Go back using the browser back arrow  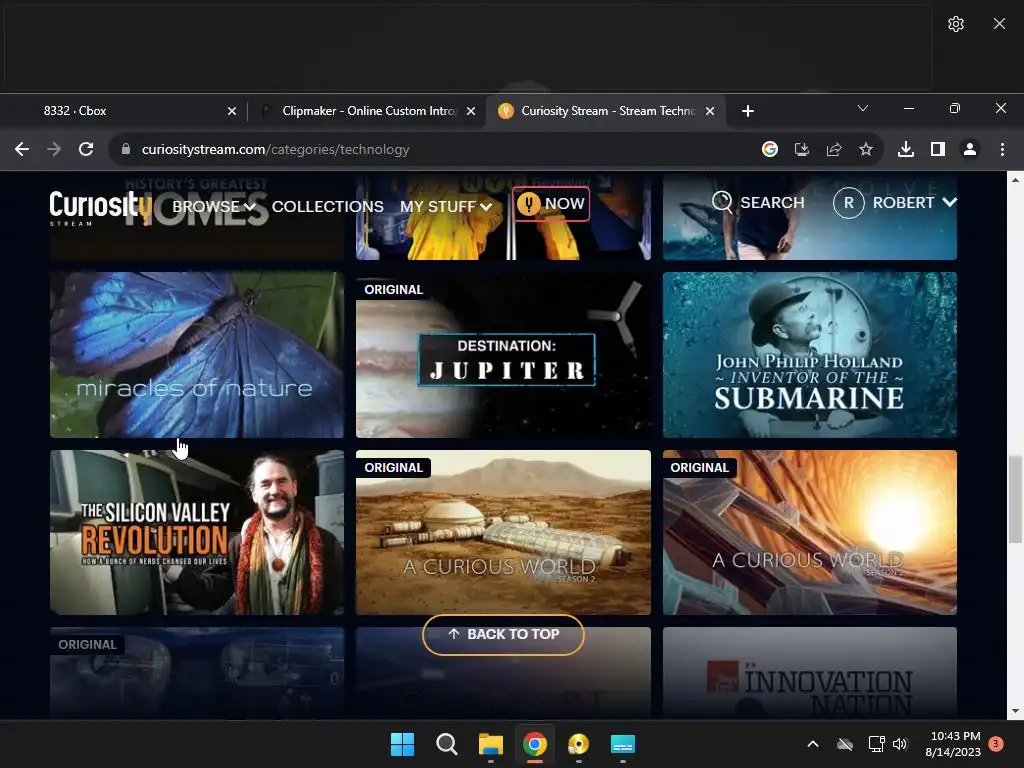[x=22, y=150]
